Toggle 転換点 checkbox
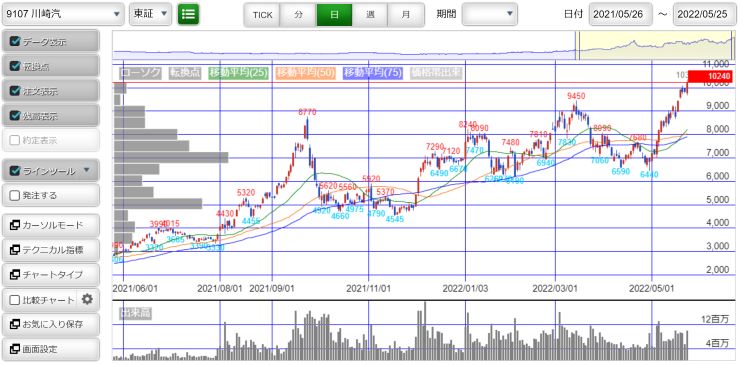Image resolution: width=740 pixels, height=365 pixels. coord(15,67)
